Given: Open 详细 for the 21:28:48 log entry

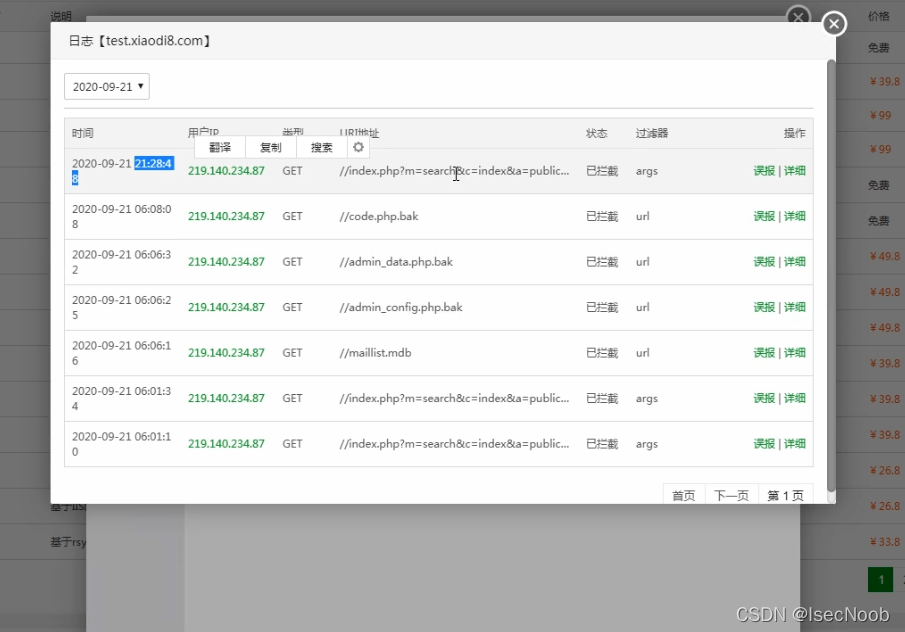Looking at the screenshot, I should pos(795,171).
